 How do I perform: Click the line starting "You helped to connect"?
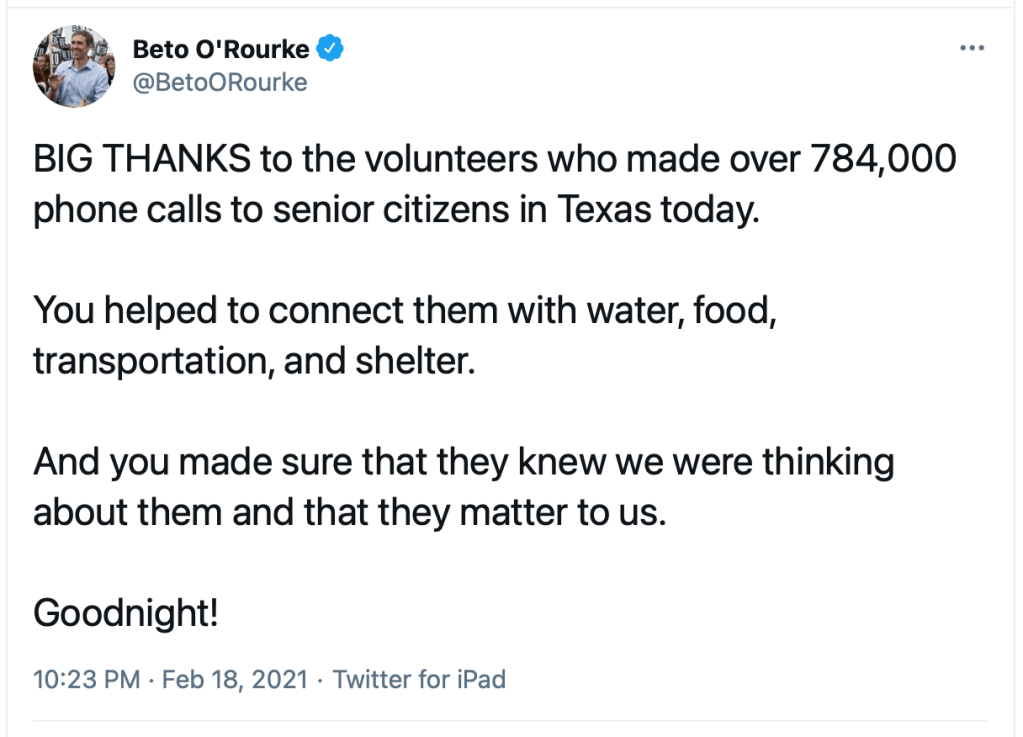click(405, 310)
